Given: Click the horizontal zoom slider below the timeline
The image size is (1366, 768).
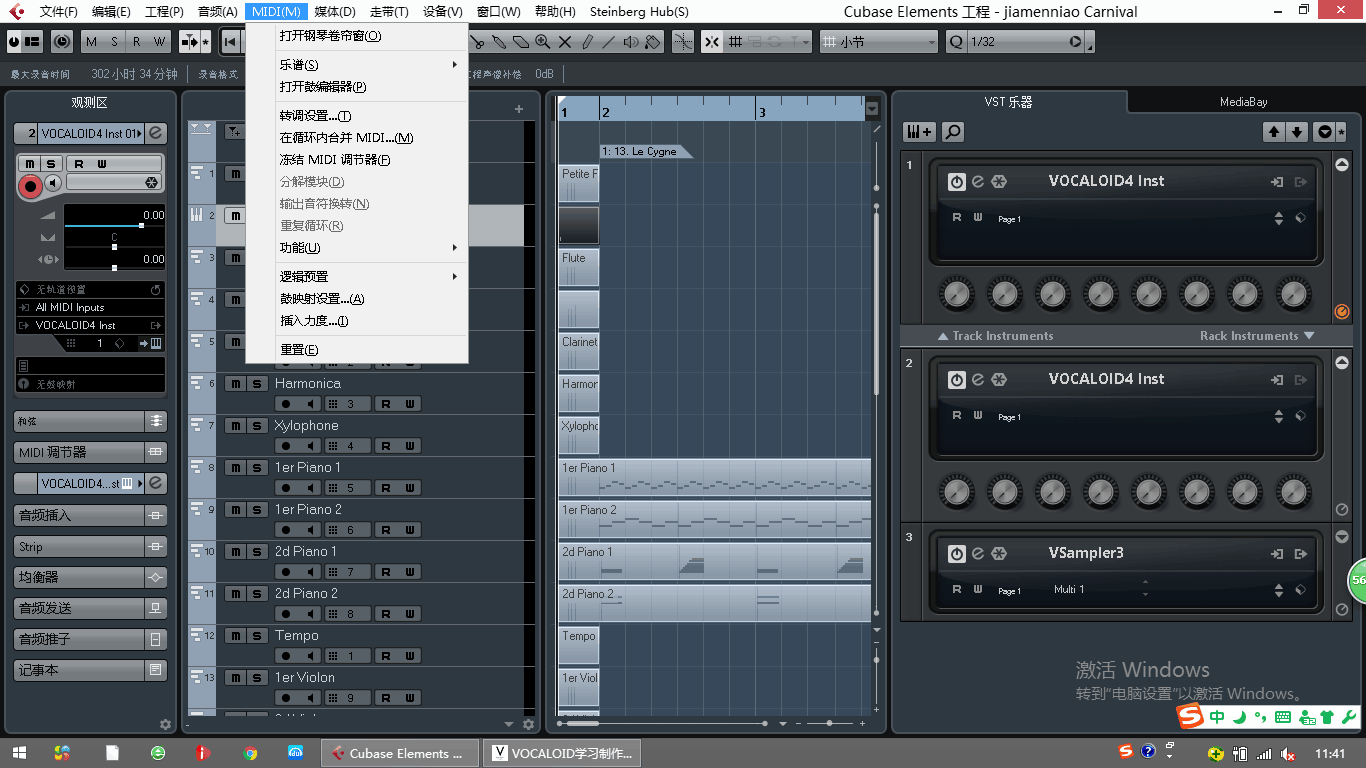Looking at the screenshot, I should [829, 723].
